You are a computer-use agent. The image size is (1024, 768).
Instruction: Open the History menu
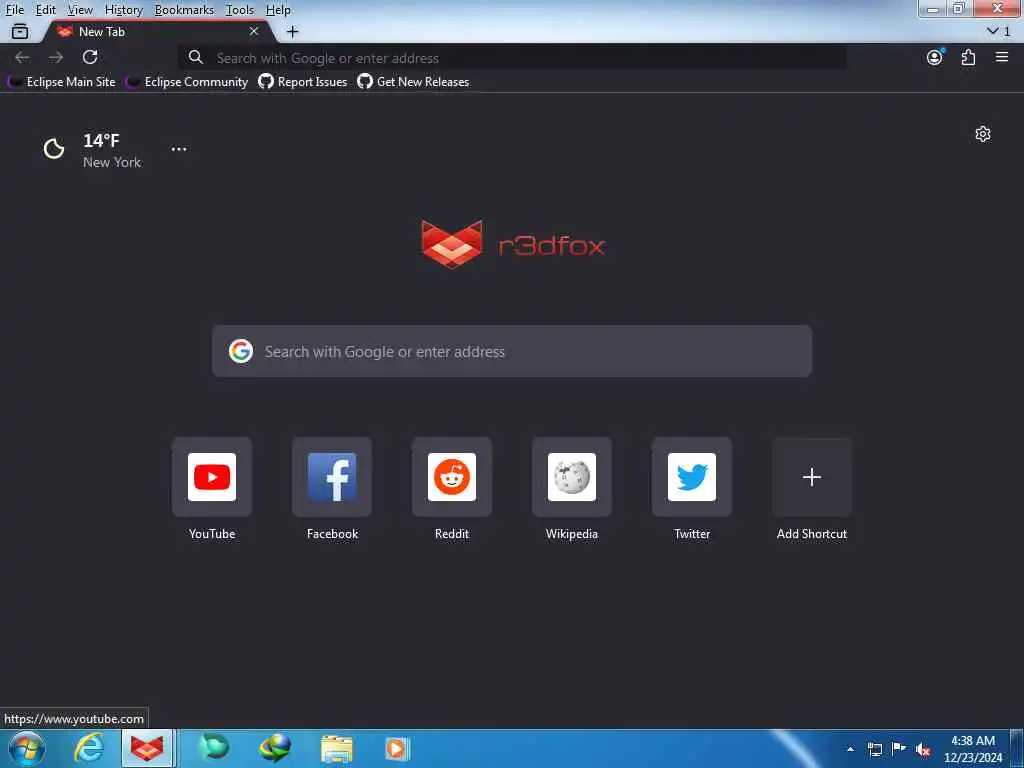pyautogui.click(x=123, y=10)
